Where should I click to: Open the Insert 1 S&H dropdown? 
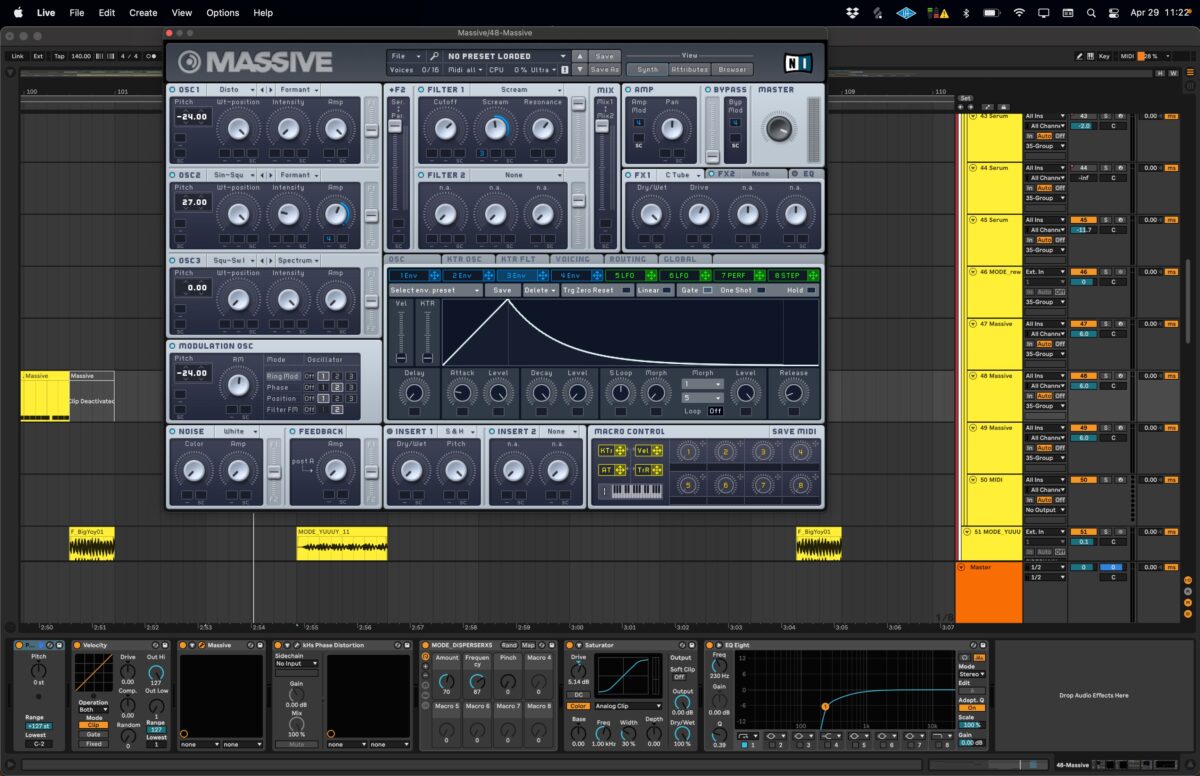(x=459, y=432)
